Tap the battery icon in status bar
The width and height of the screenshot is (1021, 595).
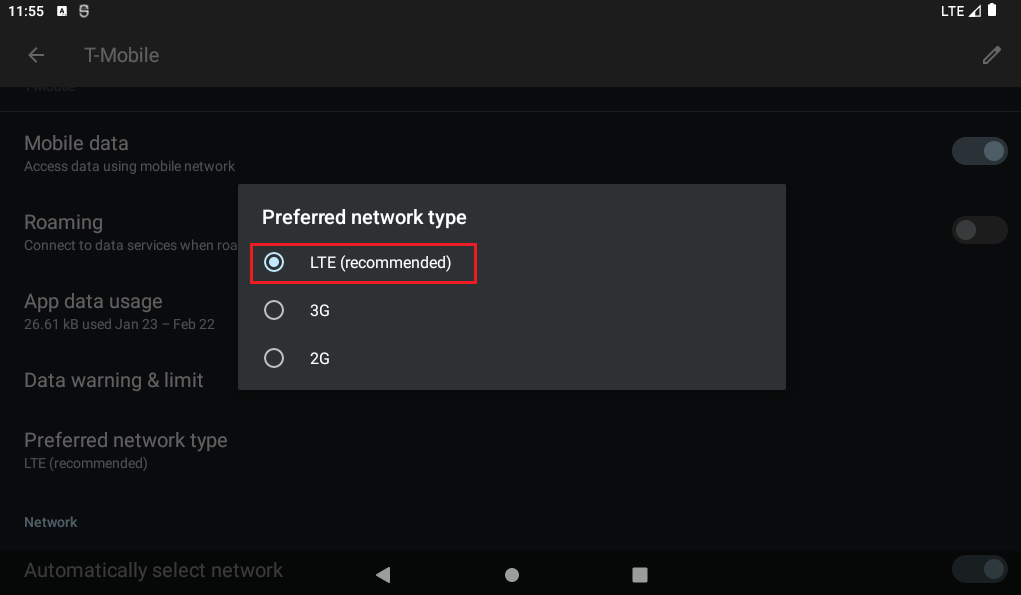pyautogui.click(x=992, y=11)
